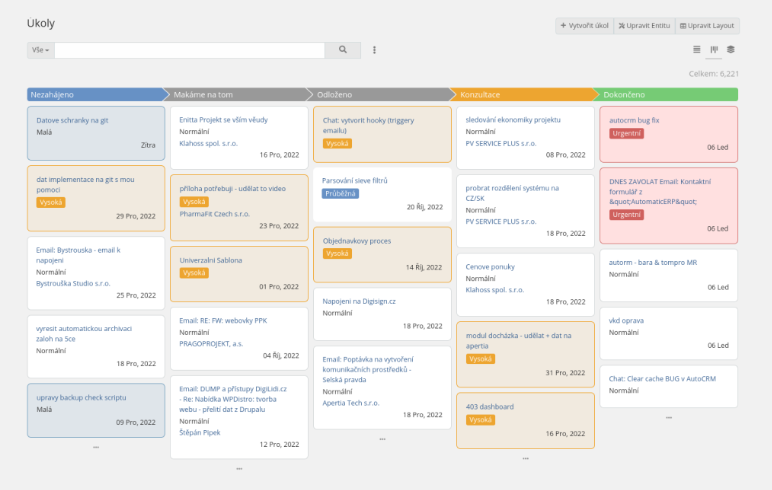Expand more items in Dokončeno column
772x490 pixels.
[x=668, y=416]
